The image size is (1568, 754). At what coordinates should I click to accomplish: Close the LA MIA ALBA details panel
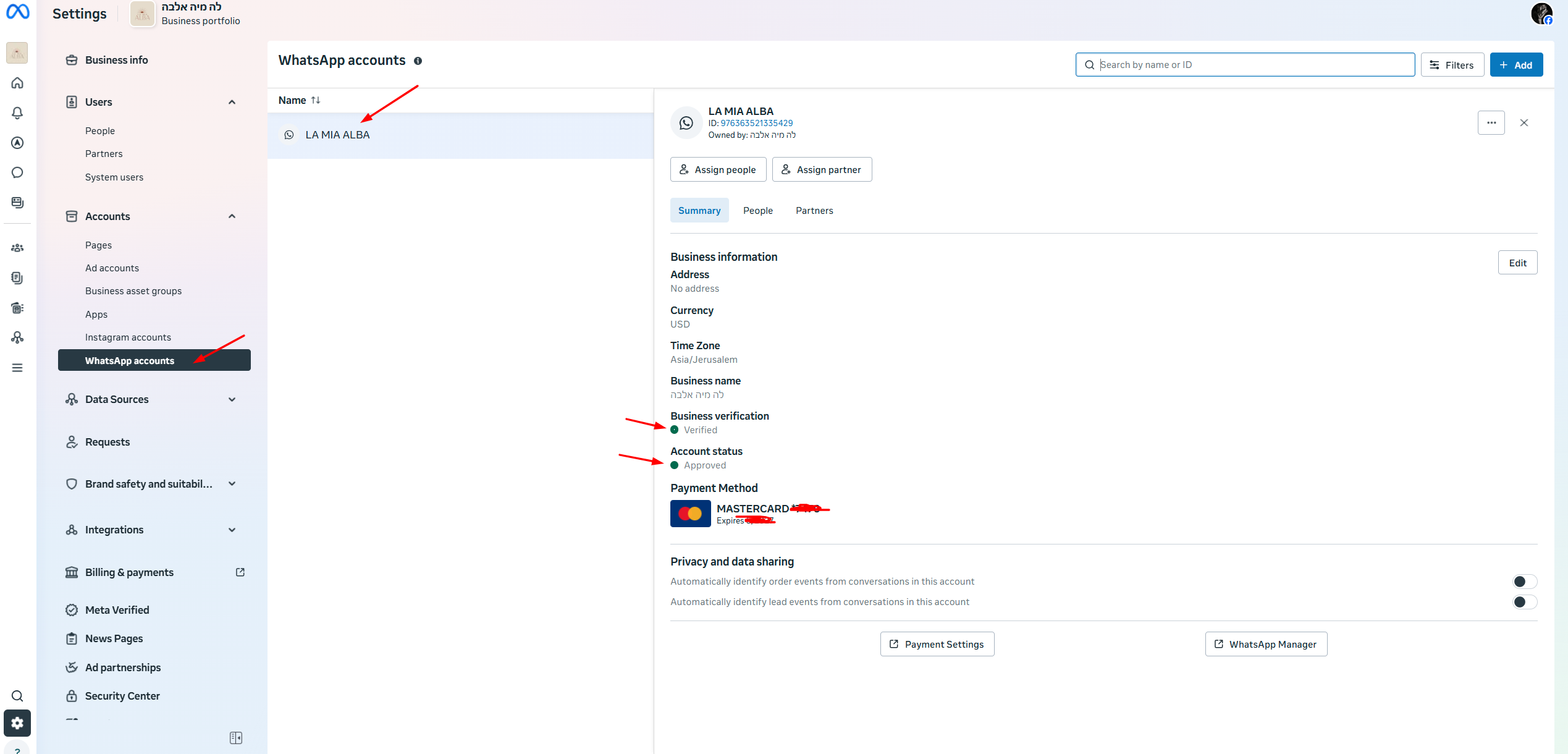coord(1524,122)
